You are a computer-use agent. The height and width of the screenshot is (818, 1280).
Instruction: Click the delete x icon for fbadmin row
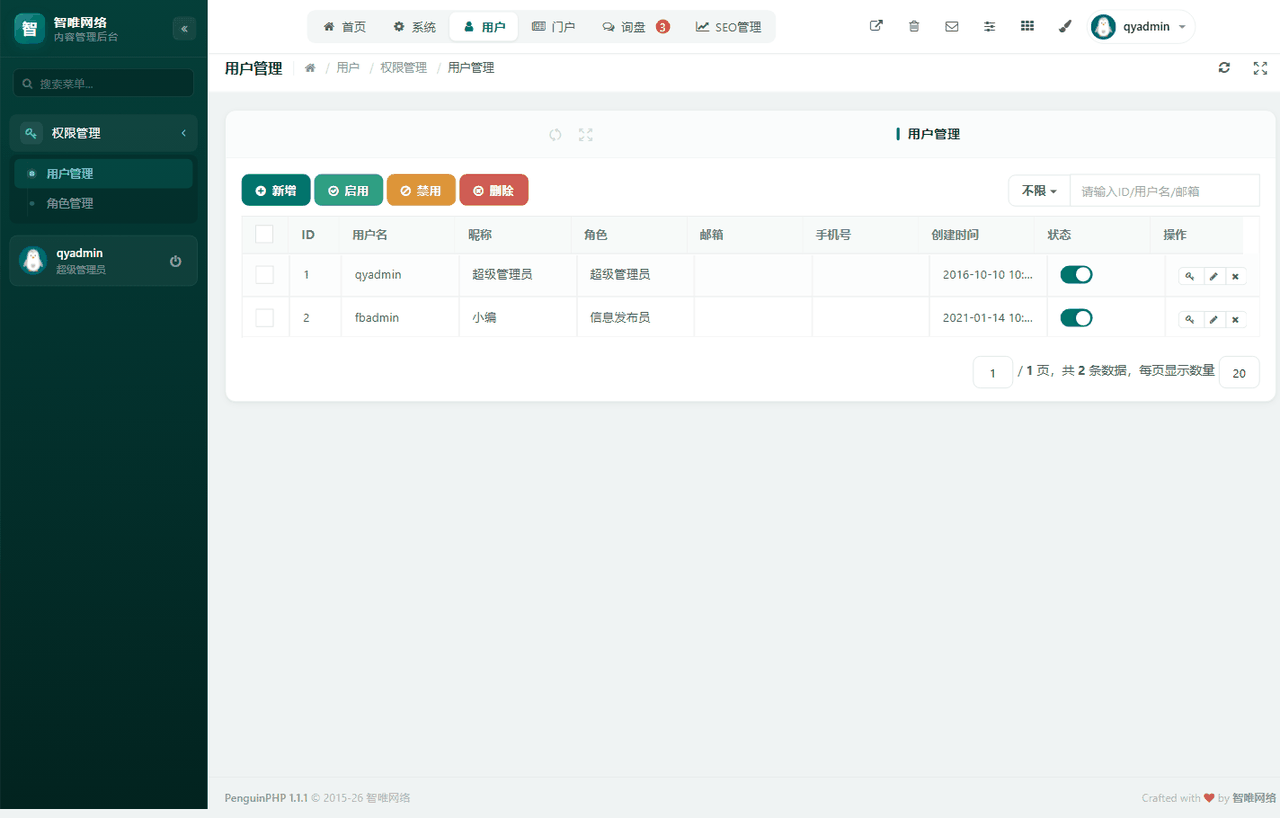click(1235, 319)
